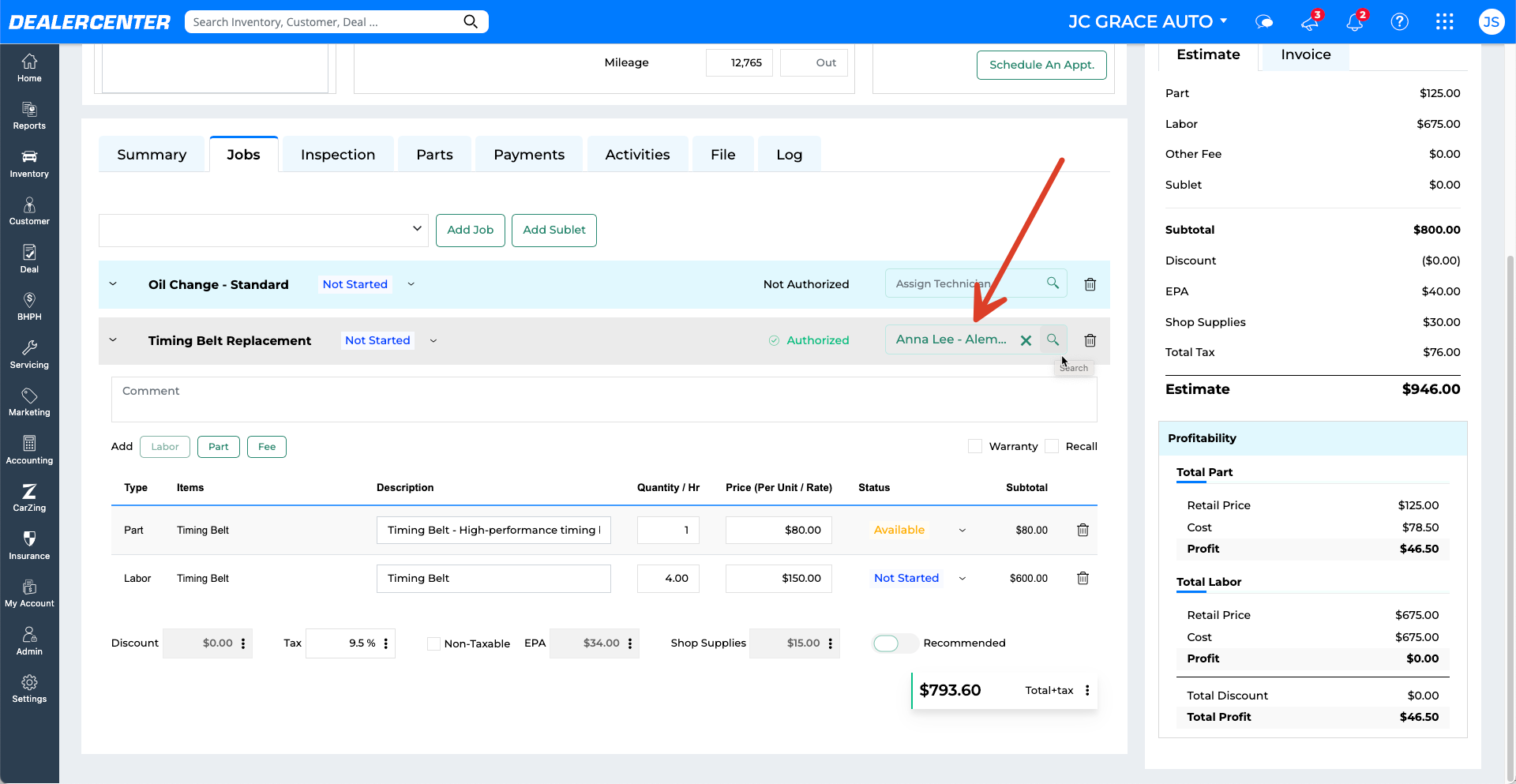The width and height of the screenshot is (1516, 784).
Task: Open Settings in the sidebar
Action: click(x=29, y=688)
